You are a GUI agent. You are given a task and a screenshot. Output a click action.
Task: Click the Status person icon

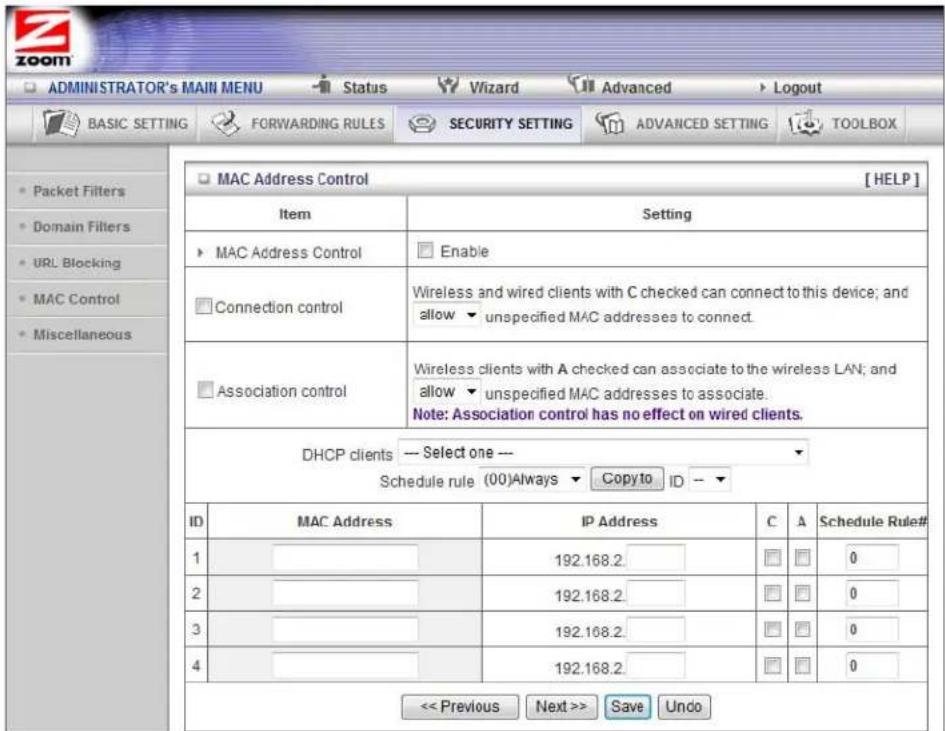(x=323, y=85)
